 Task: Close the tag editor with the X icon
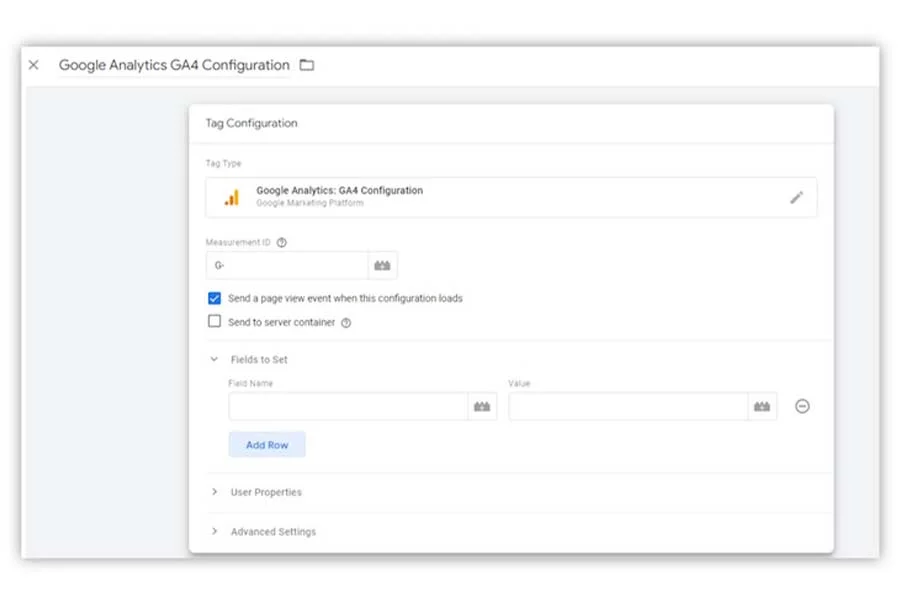(x=34, y=65)
